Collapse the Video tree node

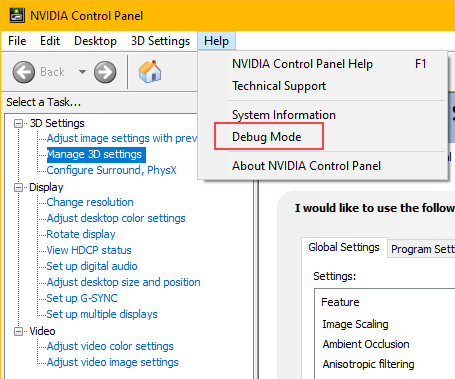tap(18, 332)
